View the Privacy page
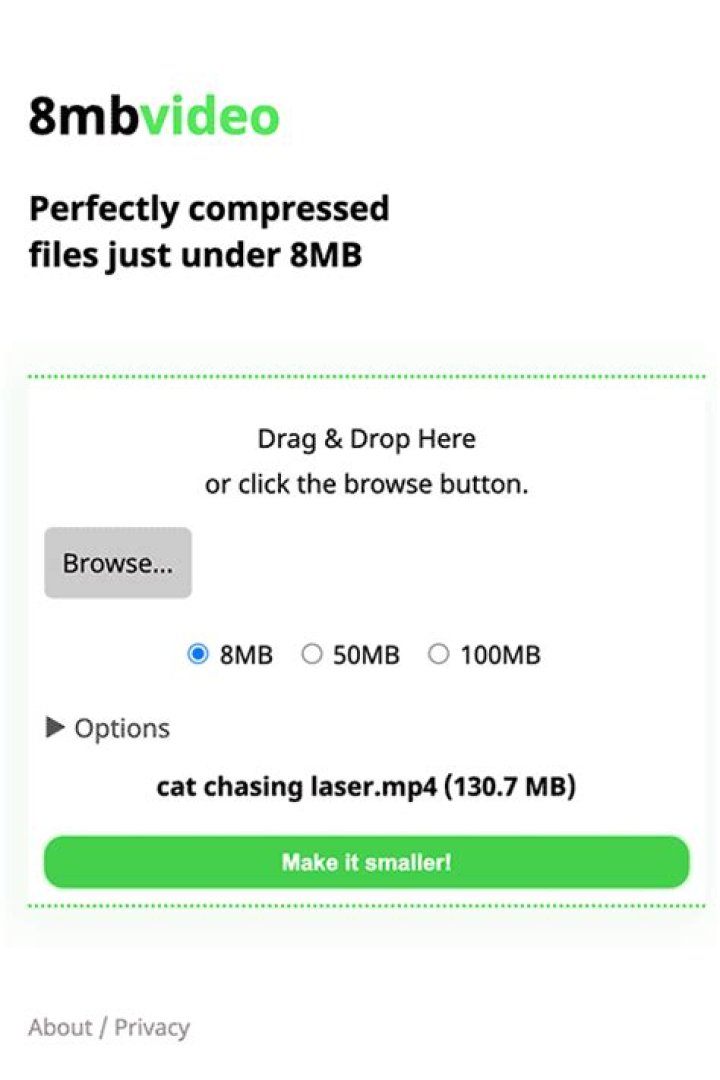 click(152, 1026)
